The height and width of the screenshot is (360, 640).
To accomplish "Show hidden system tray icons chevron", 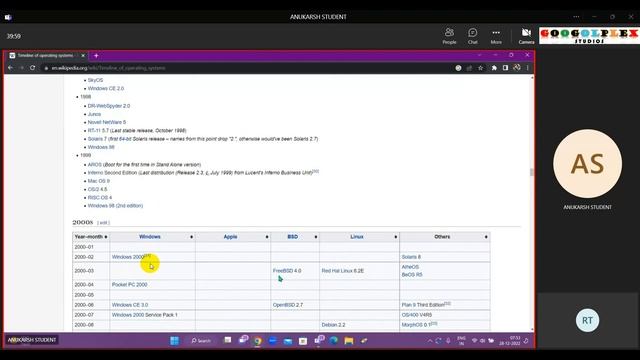I will (430, 341).
